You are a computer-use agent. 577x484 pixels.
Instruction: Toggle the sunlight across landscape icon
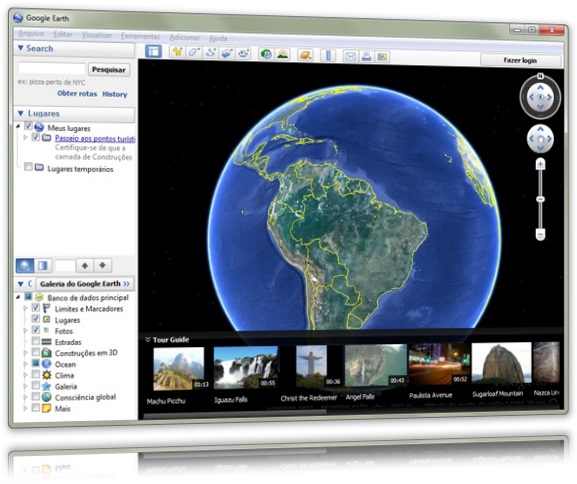(282, 54)
